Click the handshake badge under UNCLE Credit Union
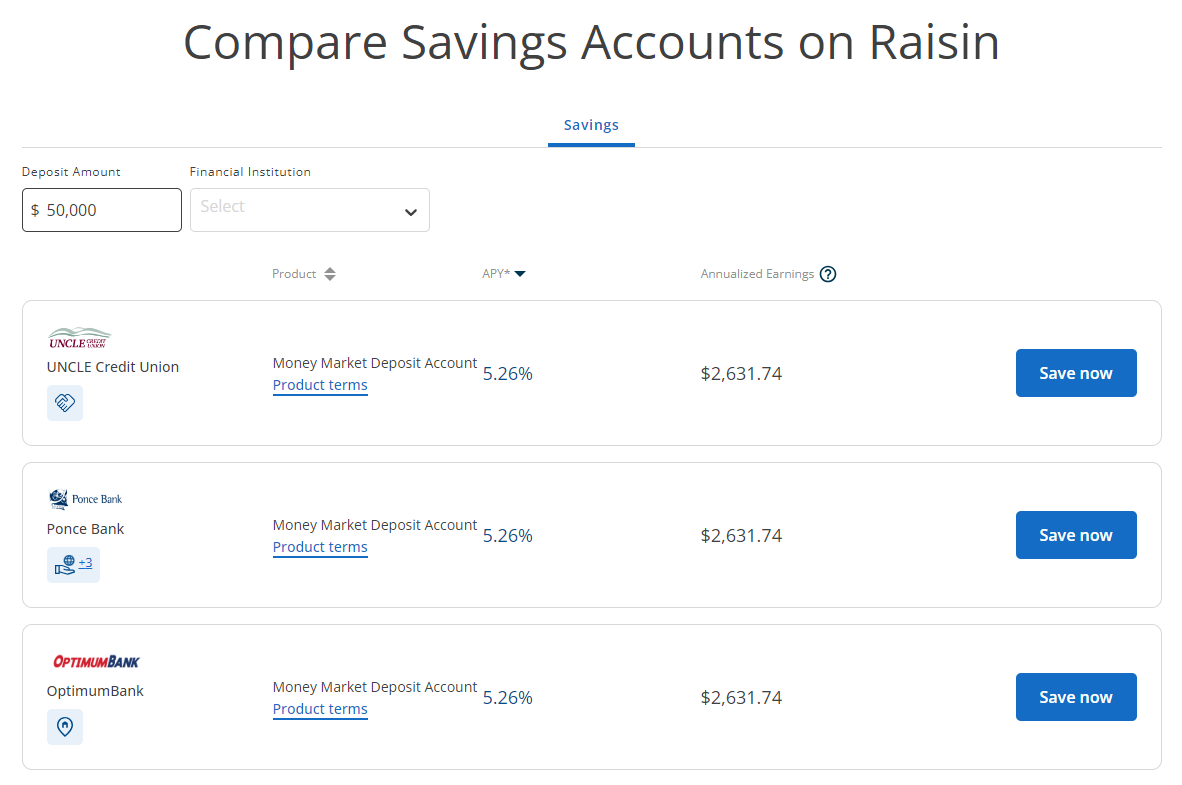1182x785 pixels. pos(65,403)
